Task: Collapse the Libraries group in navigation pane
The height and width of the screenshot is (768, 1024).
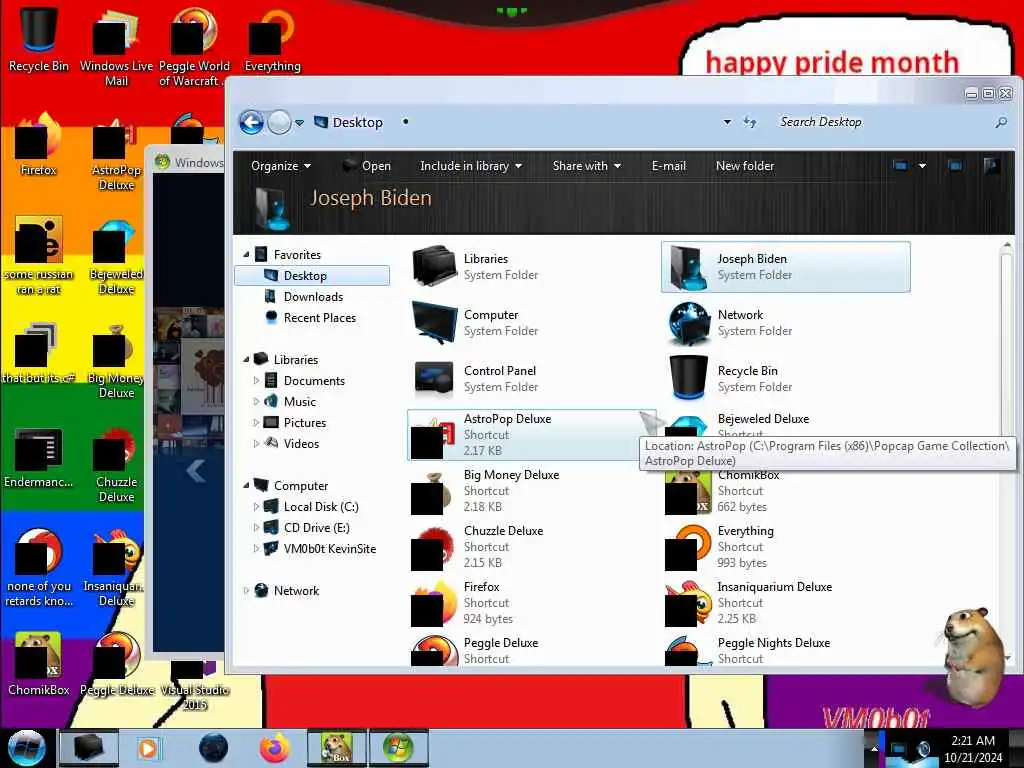Action: (246, 359)
